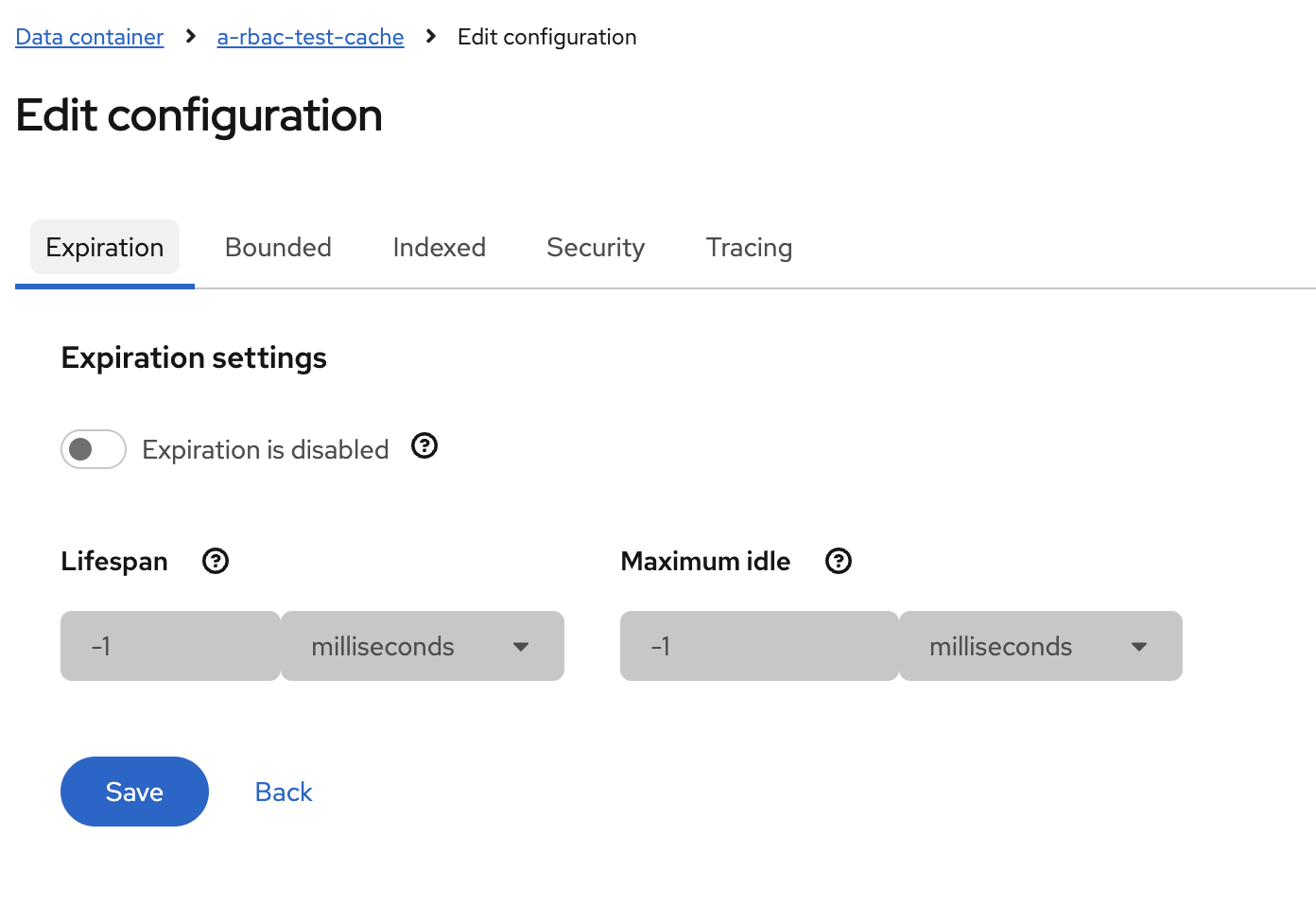Screen dimensions: 1316x923
Task: Open the Lifespan milliseconds unit dropdown
Action: tap(422, 646)
